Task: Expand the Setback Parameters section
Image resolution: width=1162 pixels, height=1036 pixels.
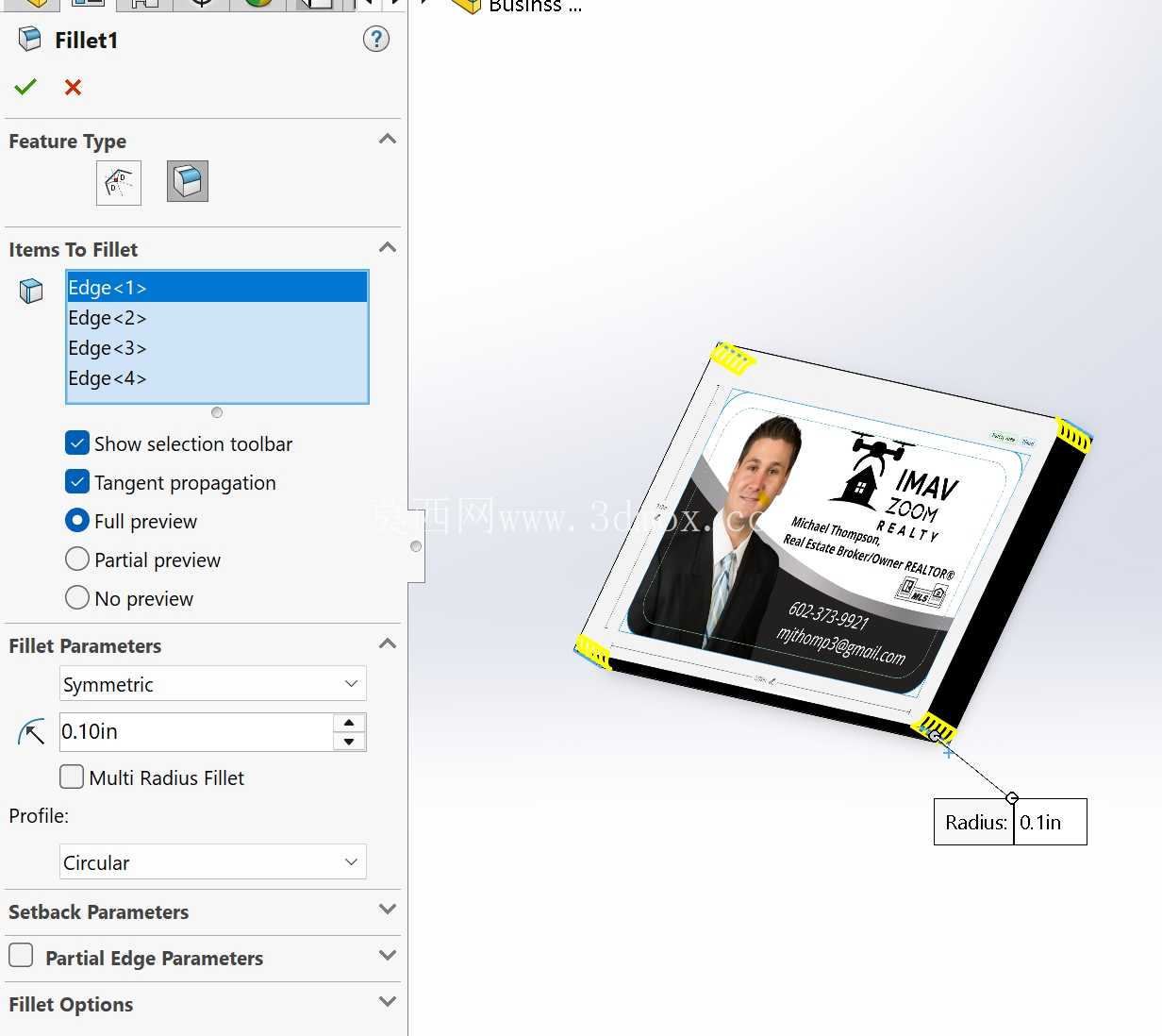Action: coord(387,910)
